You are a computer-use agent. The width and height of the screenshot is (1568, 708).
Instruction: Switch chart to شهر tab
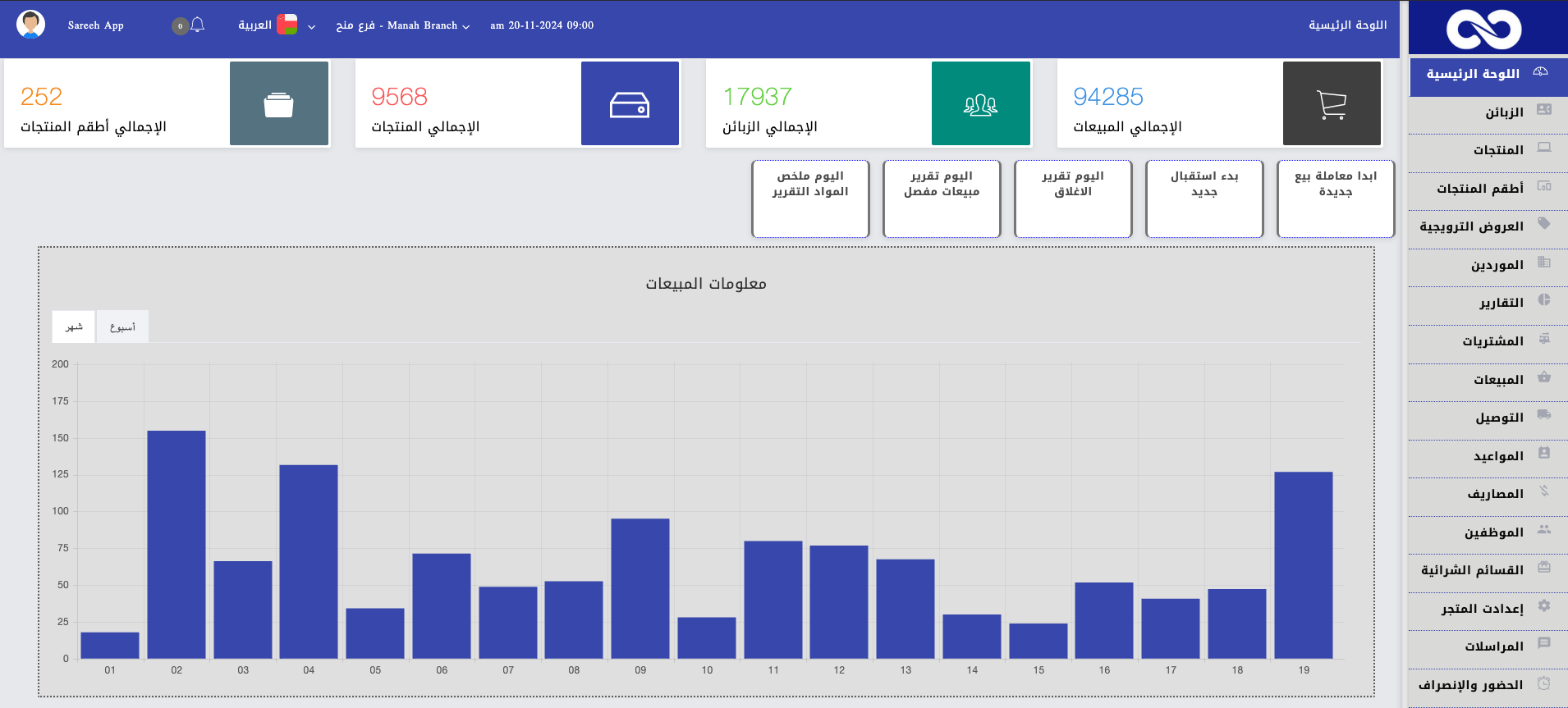pyautogui.click(x=74, y=327)
